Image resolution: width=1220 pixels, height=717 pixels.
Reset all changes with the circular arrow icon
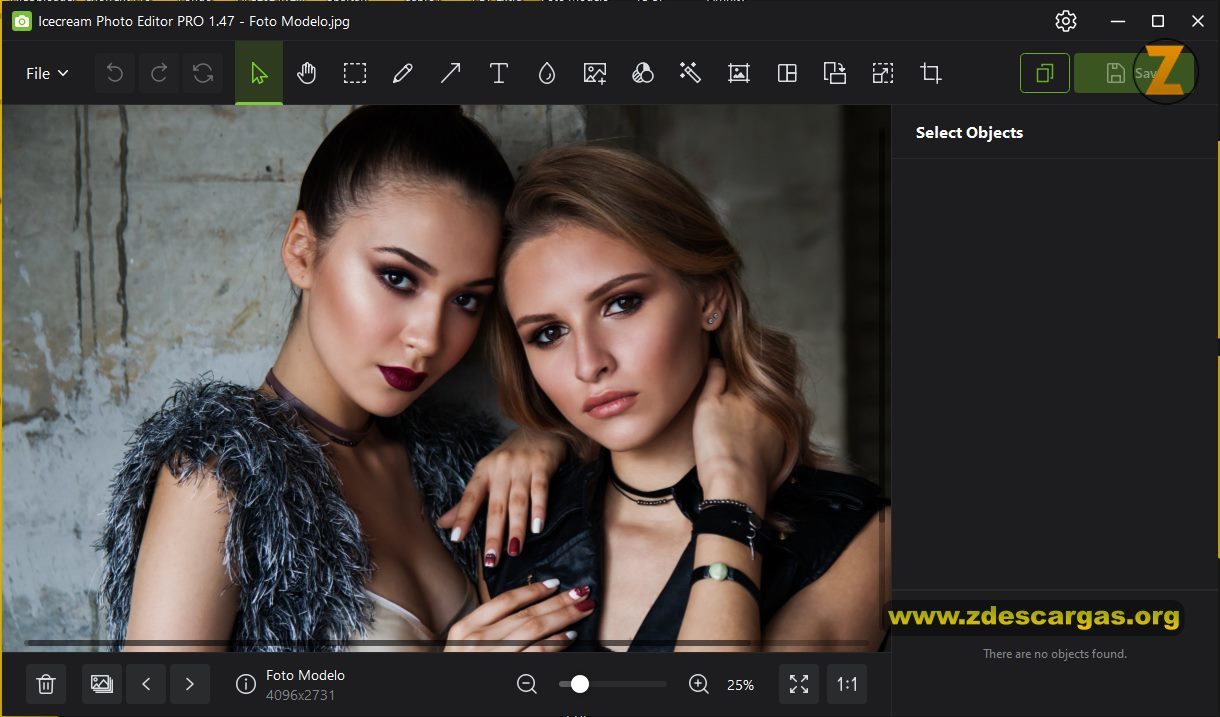[203, 73]
